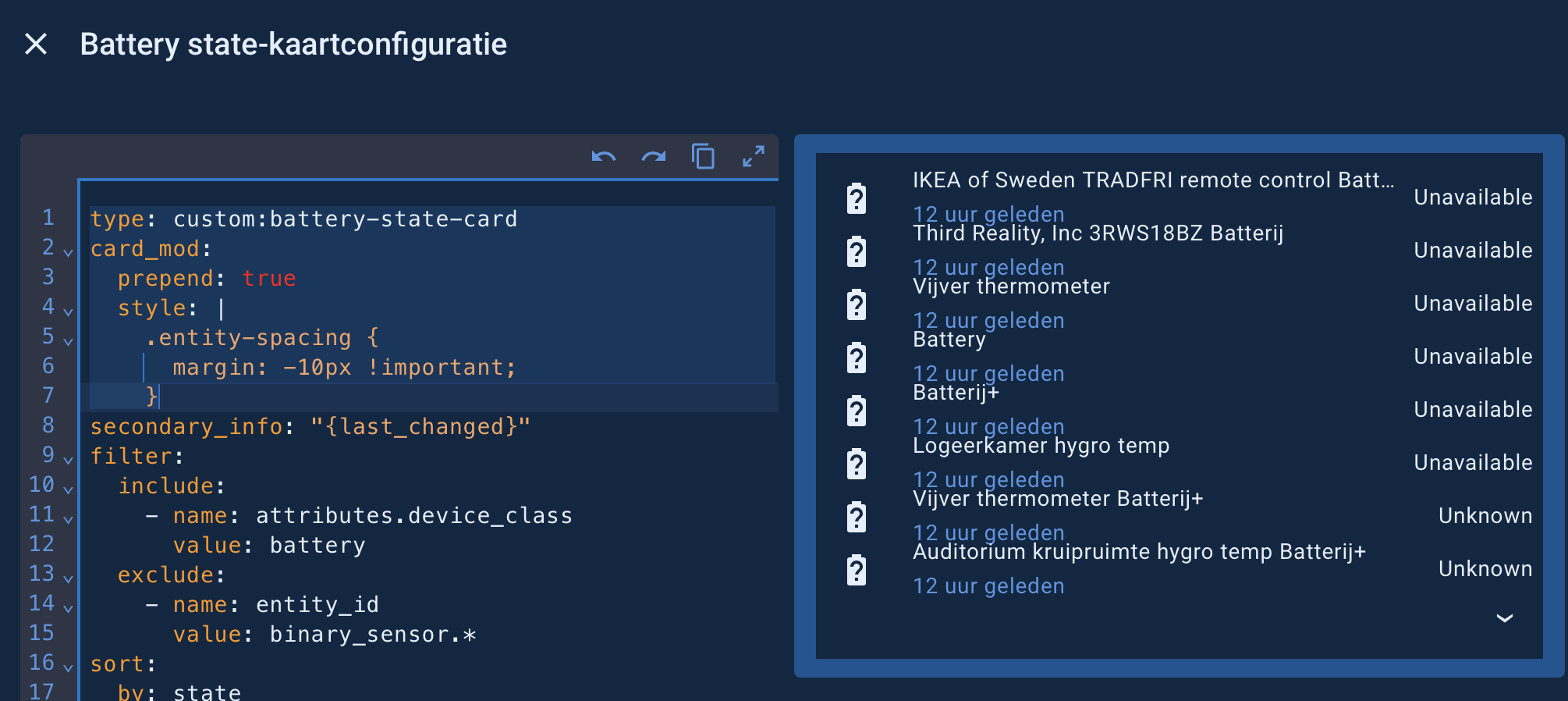The height and width of the screenshot is (701, 1568).
Task: Click the undo icon in editor toolbar
Action: coord(604,157)
